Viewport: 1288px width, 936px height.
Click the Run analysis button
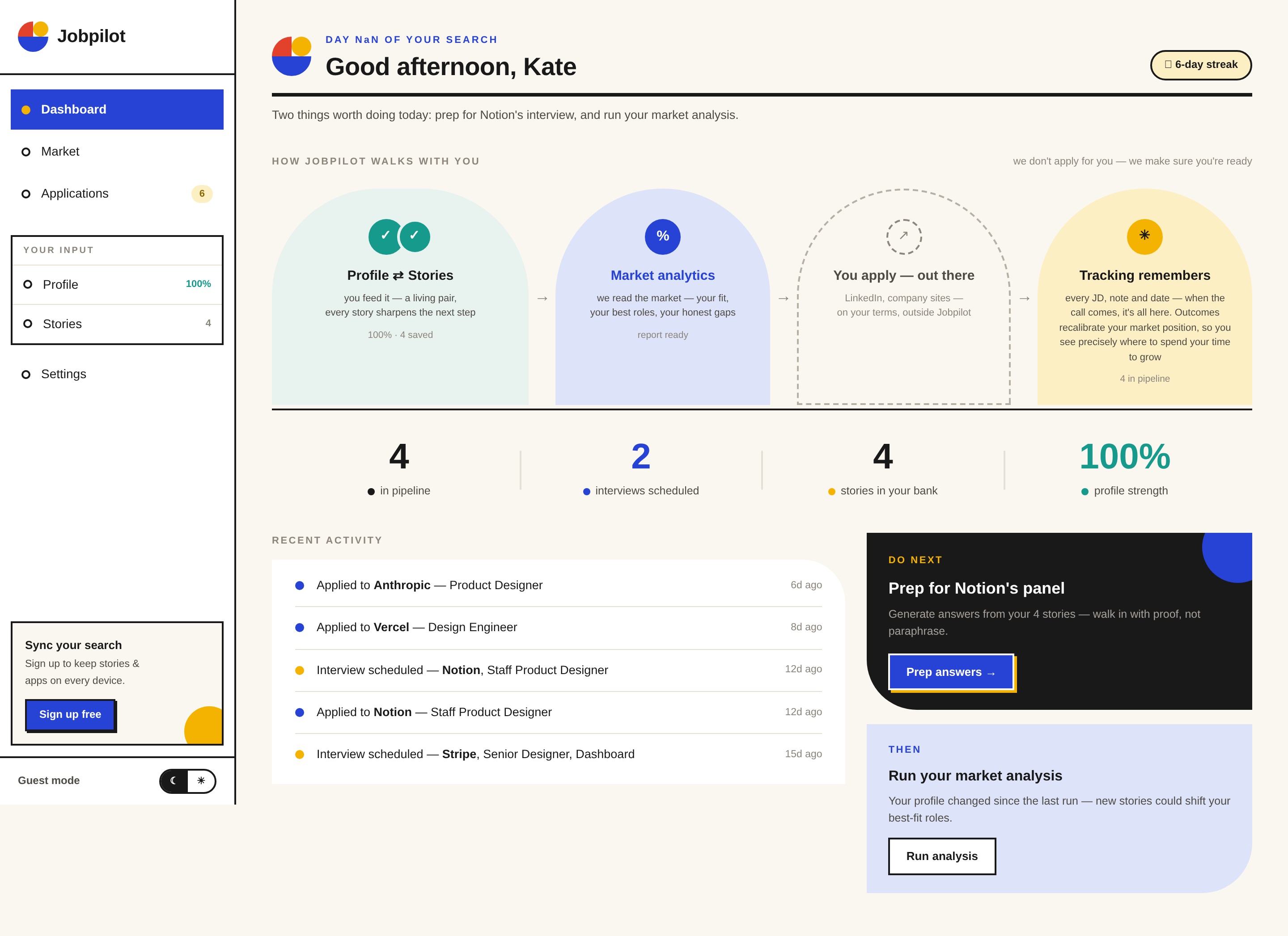click(941, 856)
